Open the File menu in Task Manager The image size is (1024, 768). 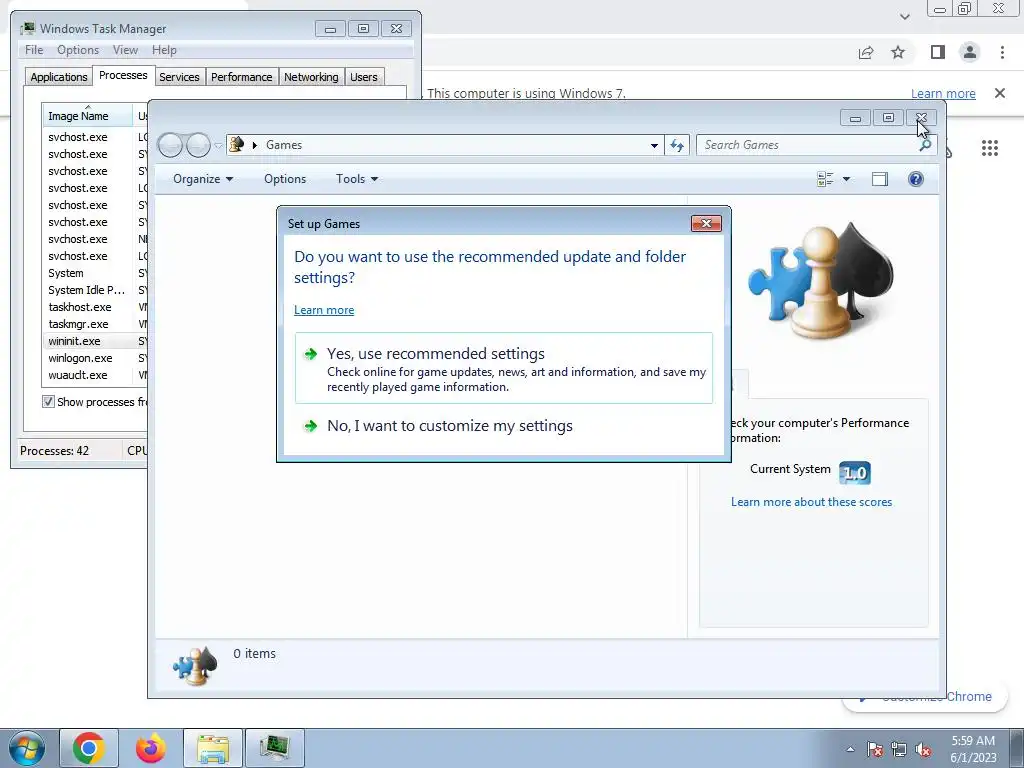34,50
